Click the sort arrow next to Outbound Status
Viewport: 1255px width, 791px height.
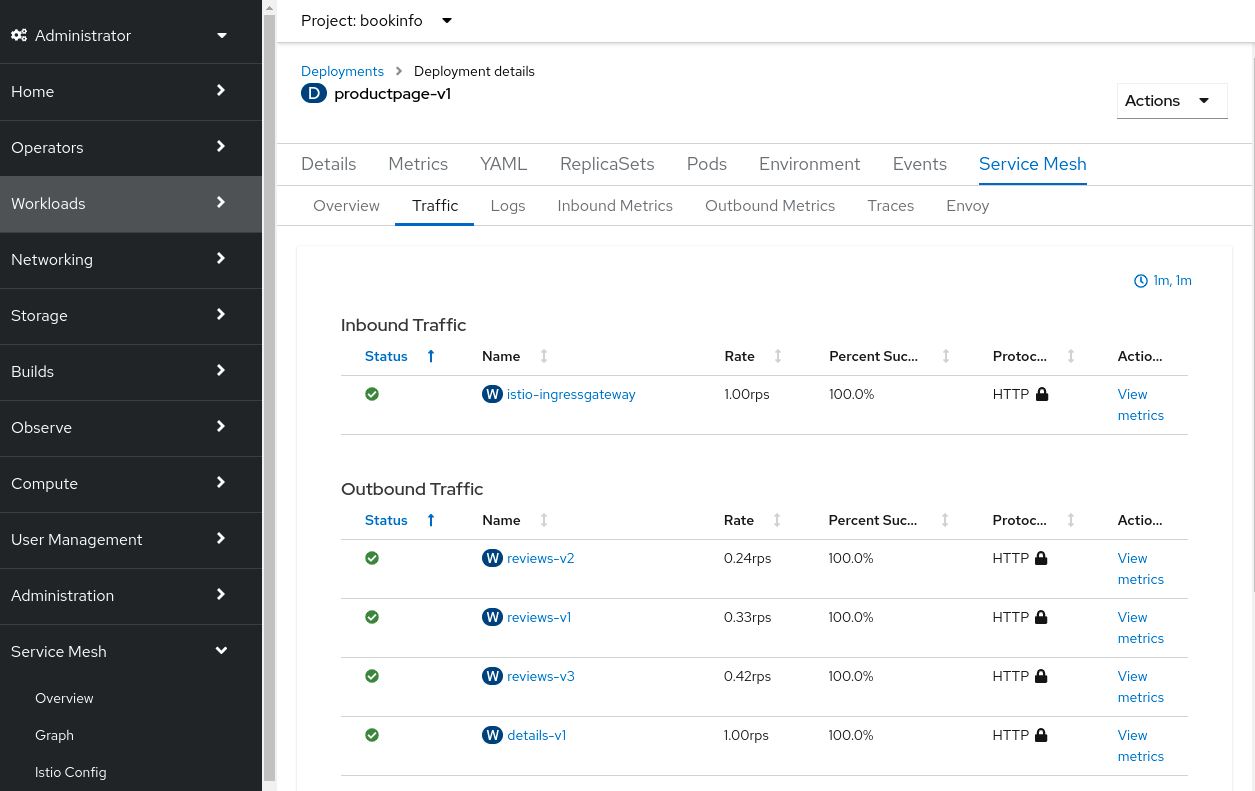[431, 520]
